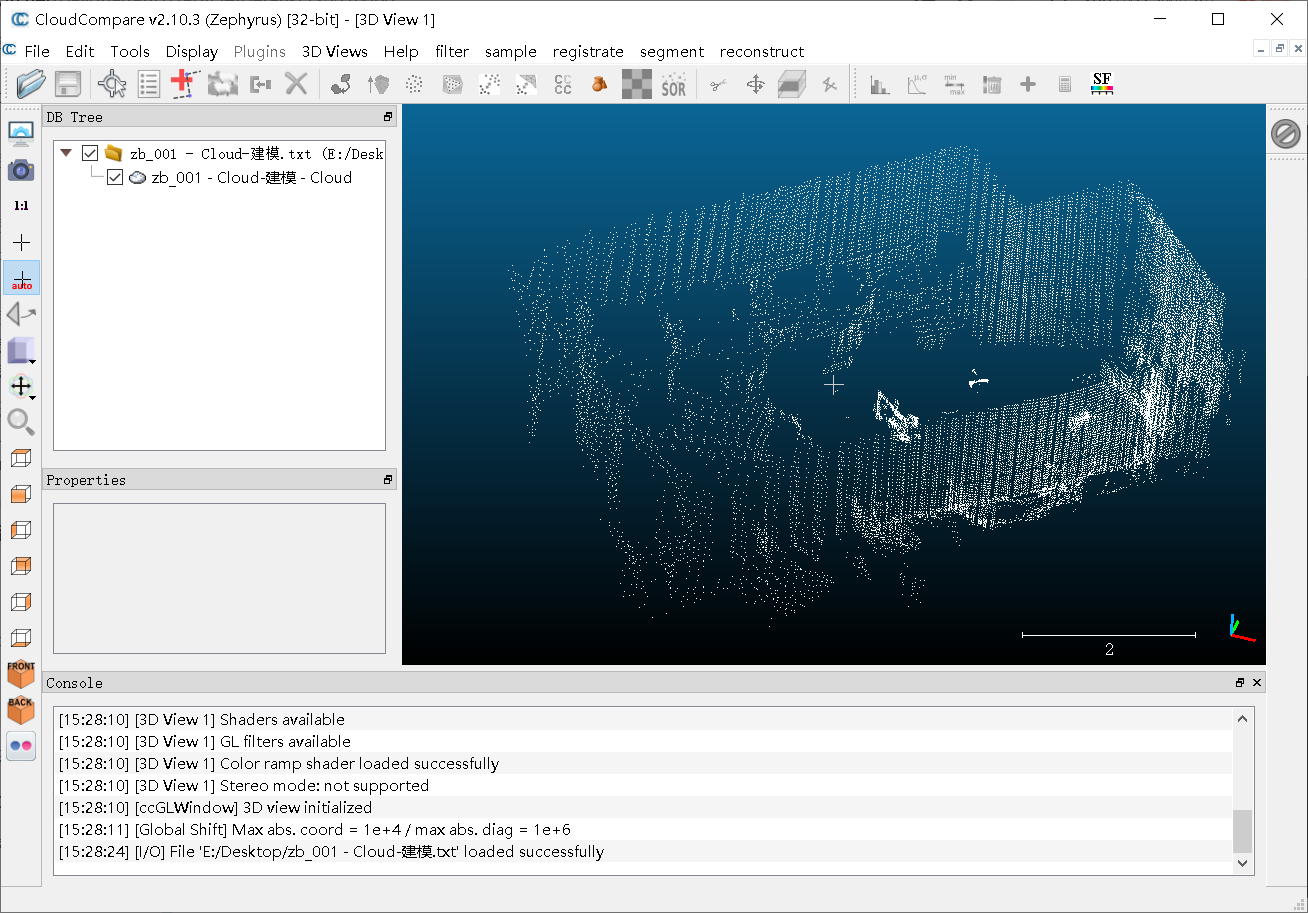Open the SF color scale manager
The width and height of the screenshot is (1308, 913).
click(x=1102, y=84)
